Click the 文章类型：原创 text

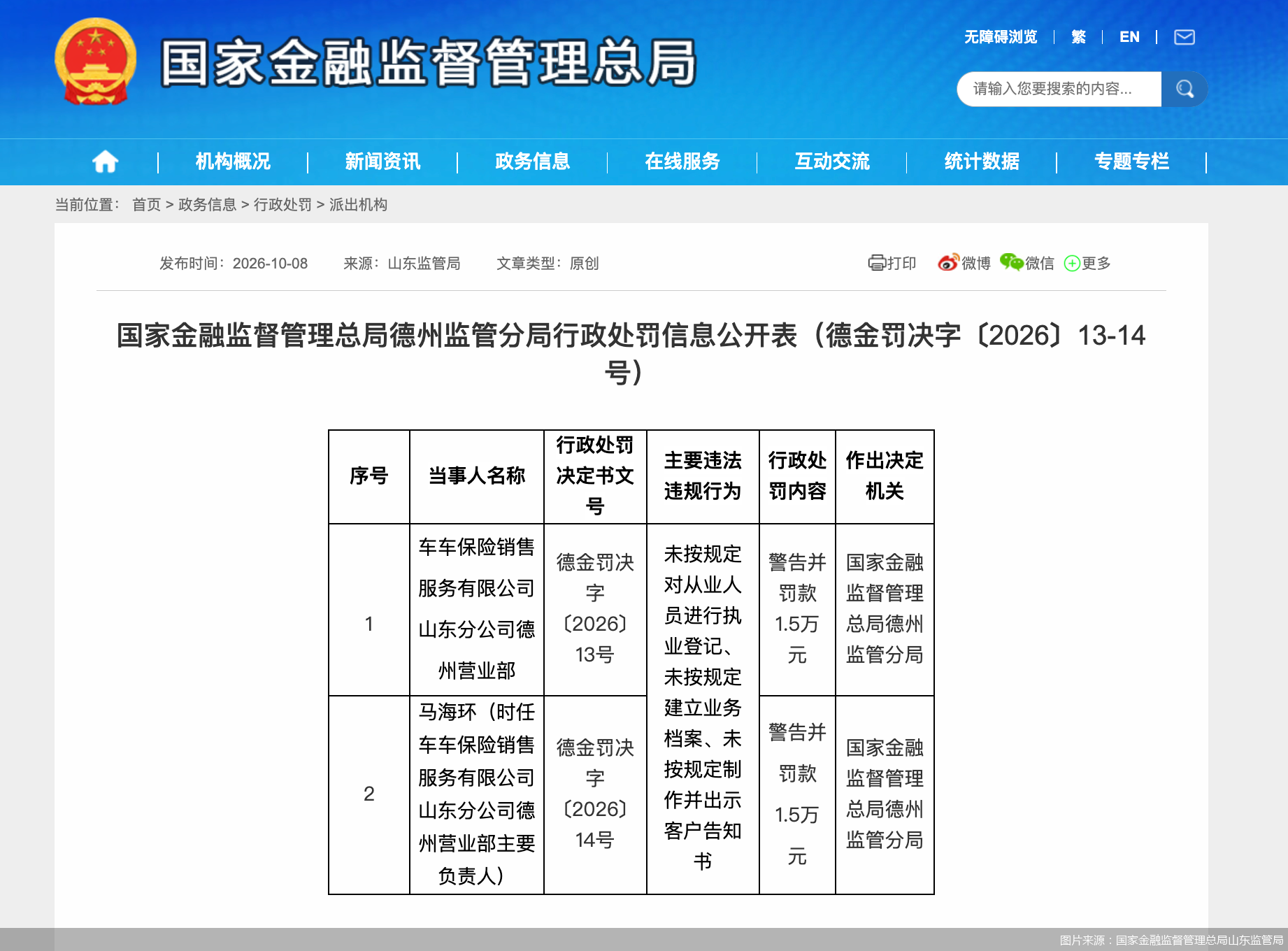click(548, 264)
